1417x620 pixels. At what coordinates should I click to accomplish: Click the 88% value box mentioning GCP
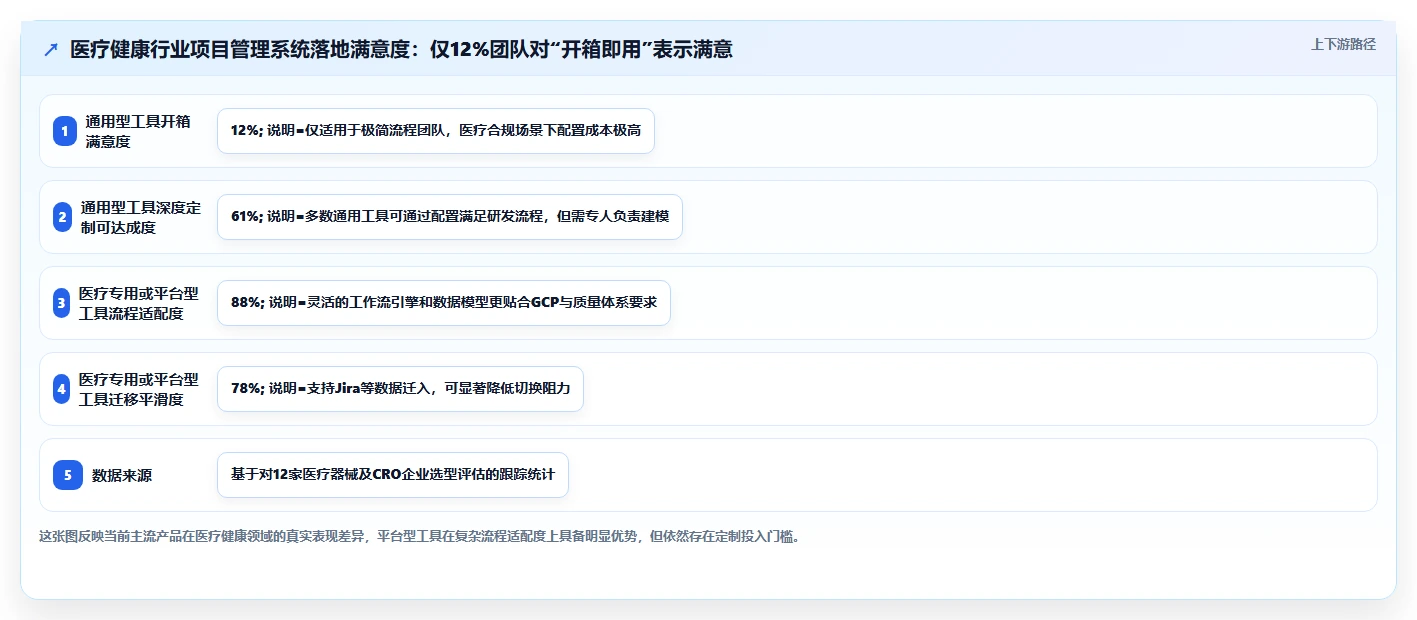444,303
